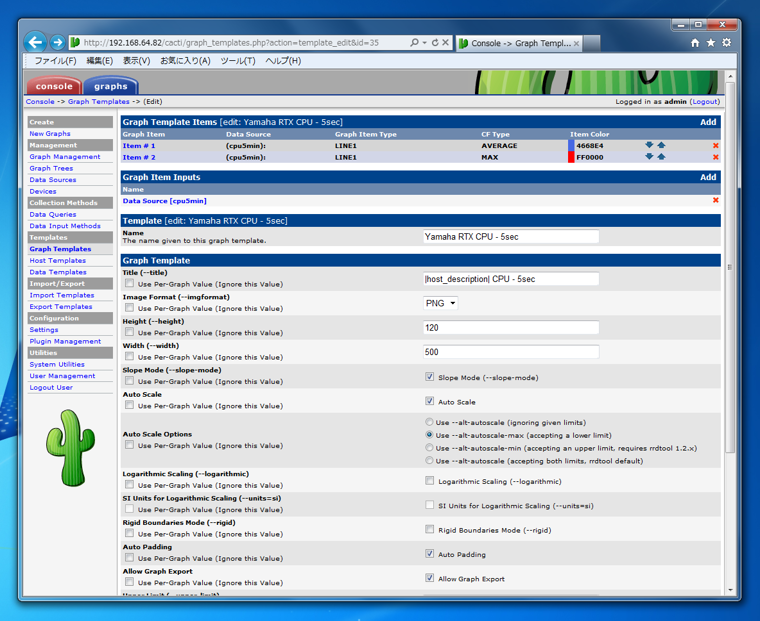
Task: Click the 4668E4 blue color swatch
Action: pyautogui.click(x=571, y=145)
